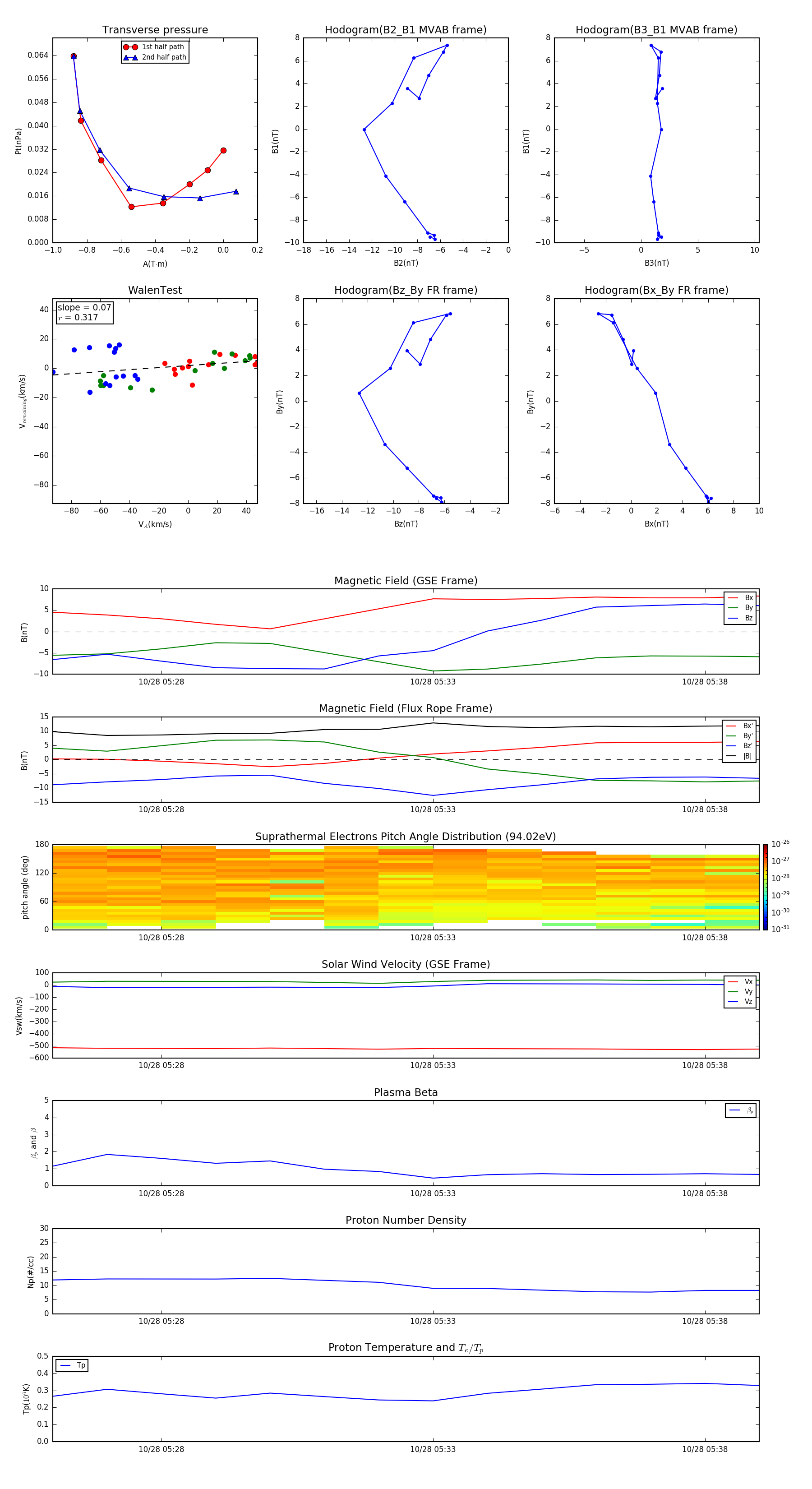The height and width of the screenshot is (1489, 812).
Task: Click the "slope = 0.07" annotation
Action: (84, 308)
